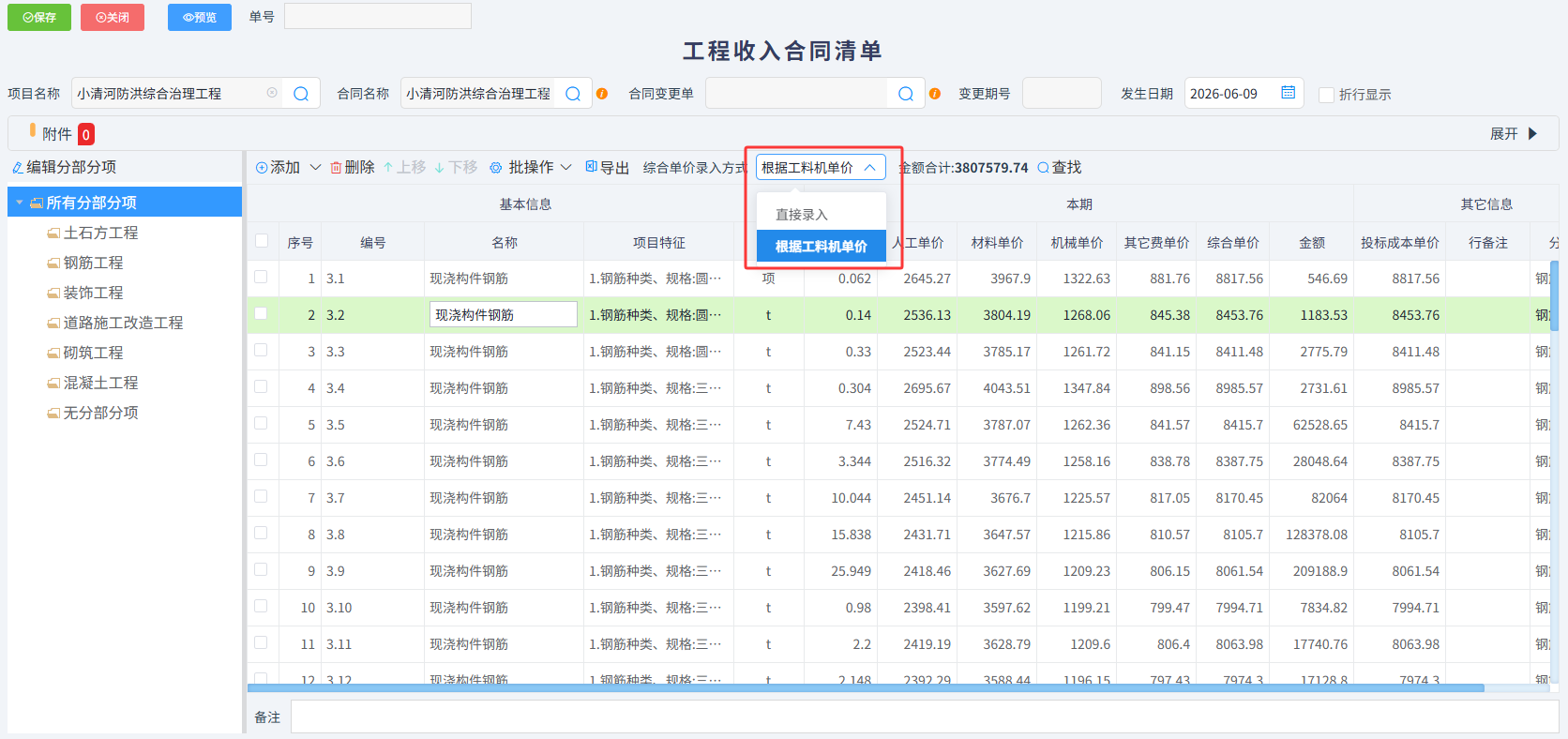Click the 查找 search toolbar item

tap(1059, 167)
